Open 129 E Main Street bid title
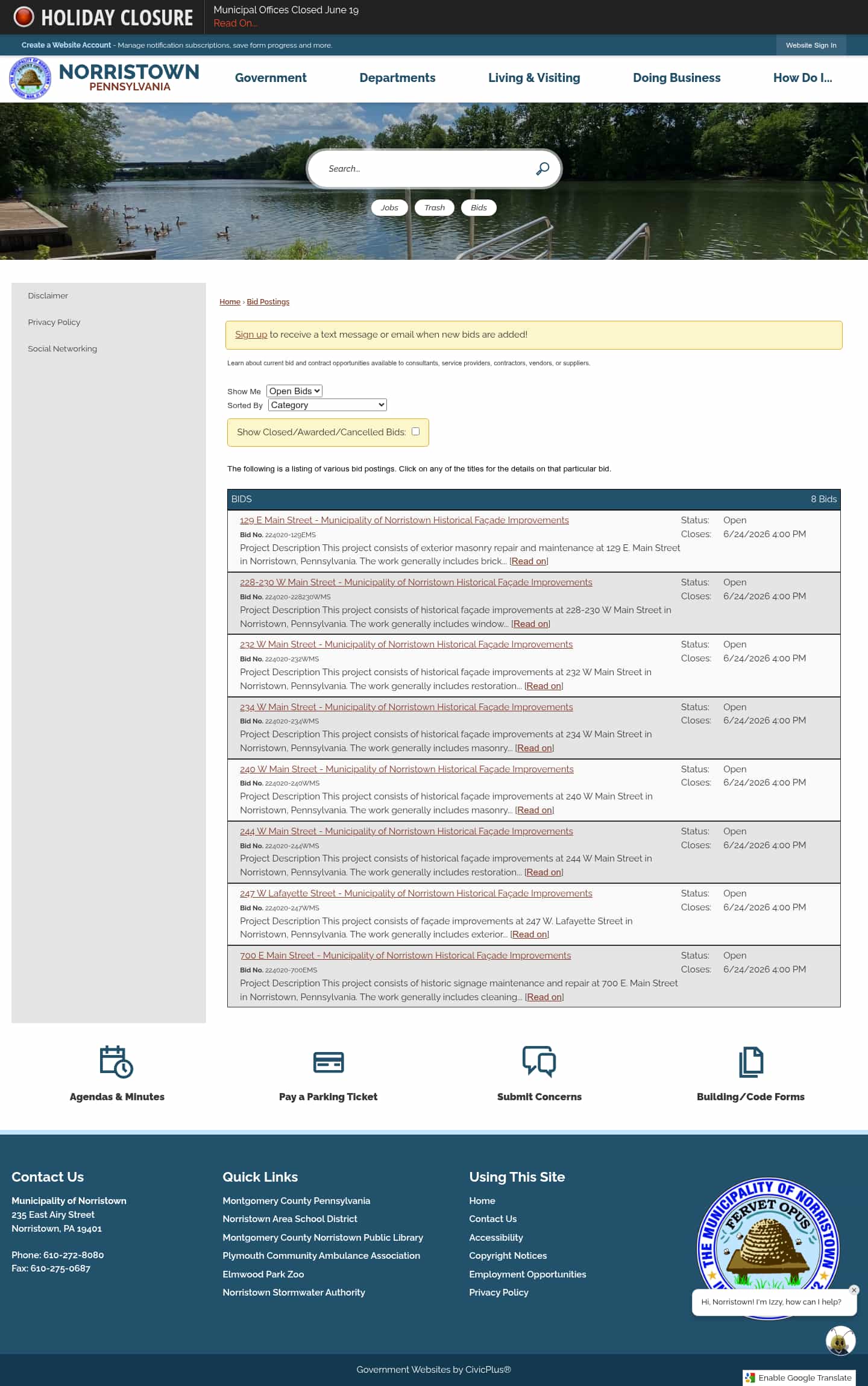Image resolution: width=868 pixels, height=1386 pixels. coord(404,520)
